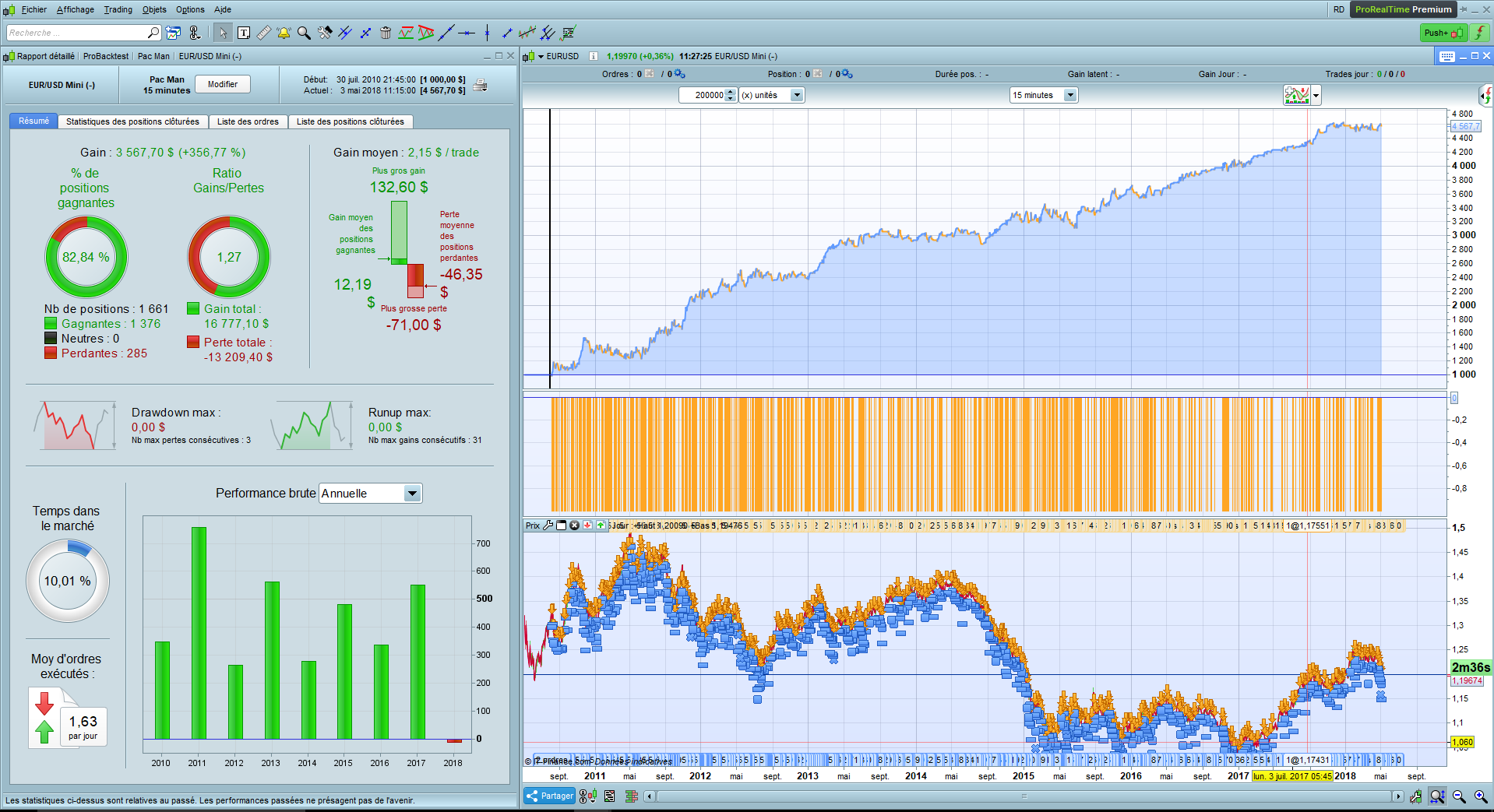Open the Performance brute Annuelle dropdown
This screenshot has width=1494, height=812.
[412, 494]
